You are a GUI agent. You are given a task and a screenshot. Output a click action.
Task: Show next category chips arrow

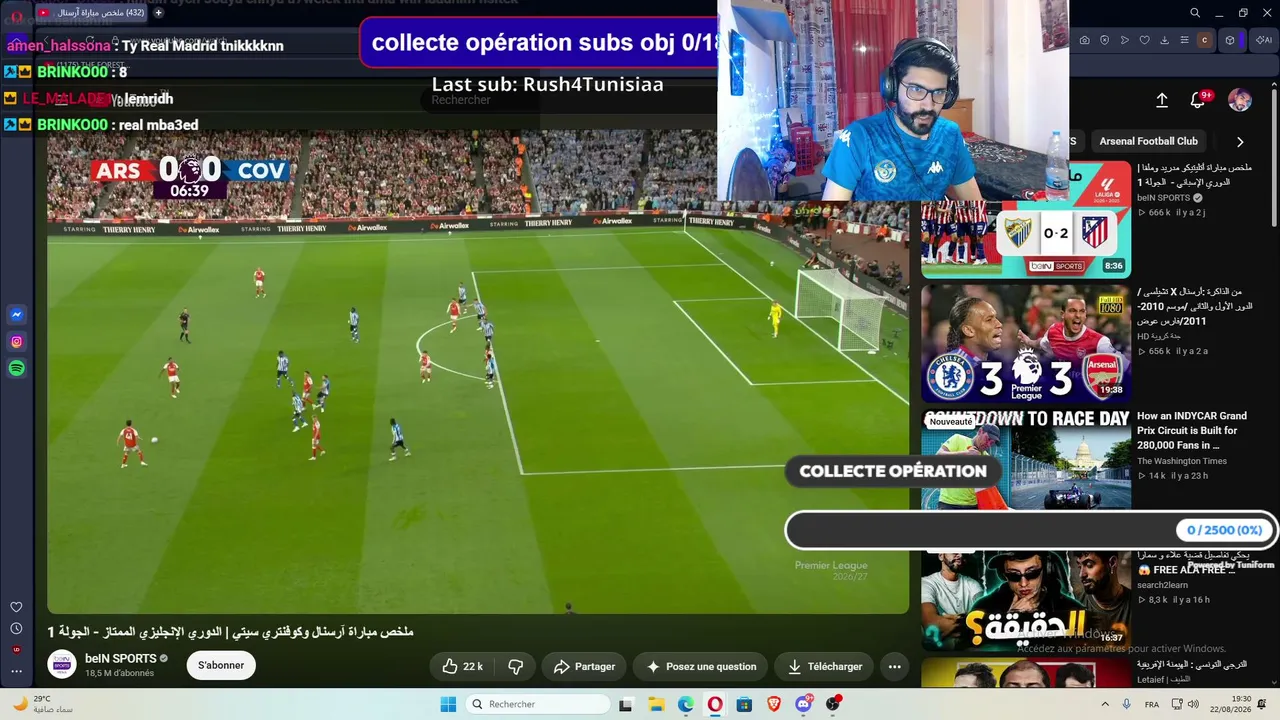pos(1240,142)
